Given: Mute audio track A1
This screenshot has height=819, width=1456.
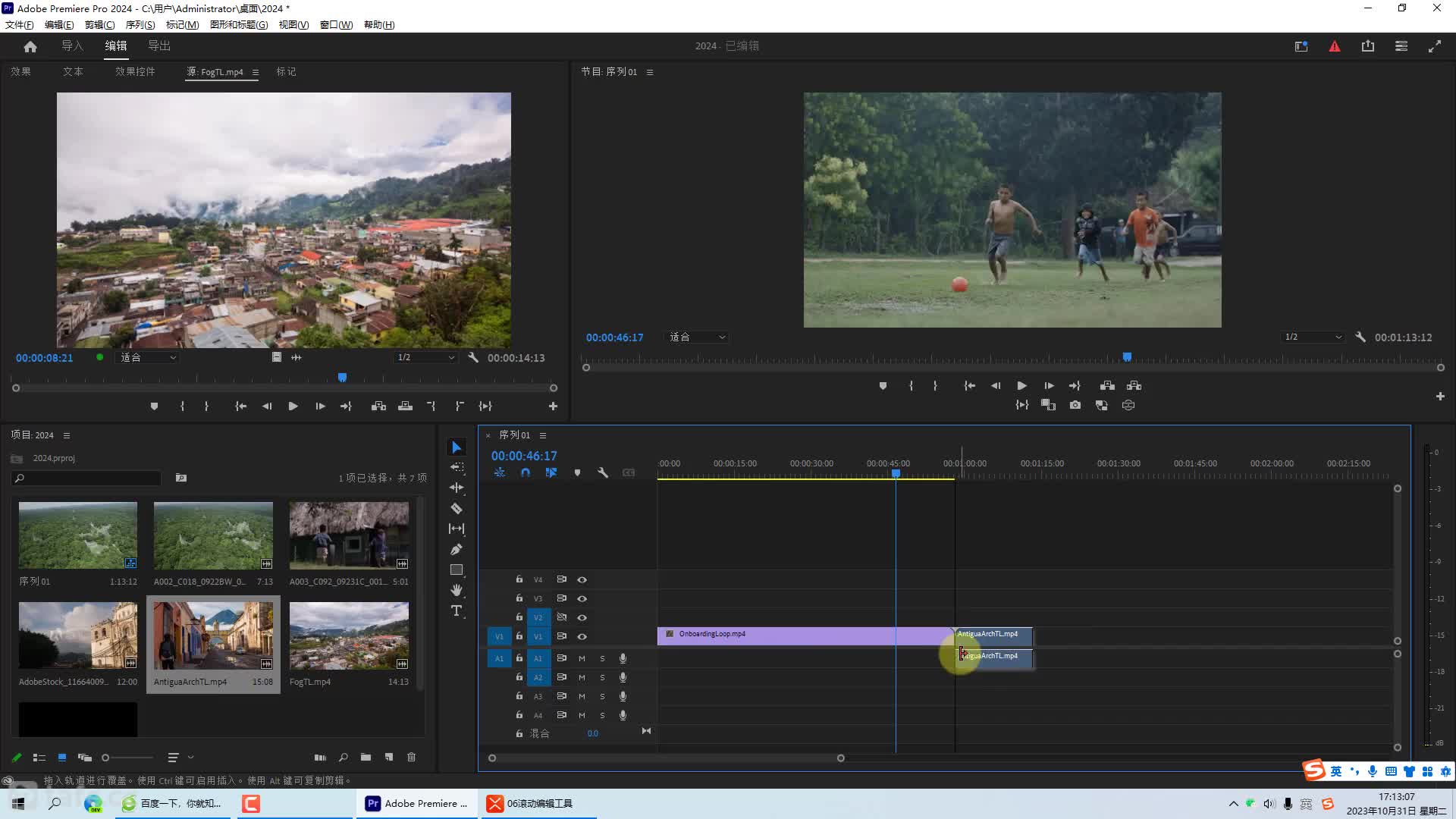Looking at the screenshot, I should [582, 658].
